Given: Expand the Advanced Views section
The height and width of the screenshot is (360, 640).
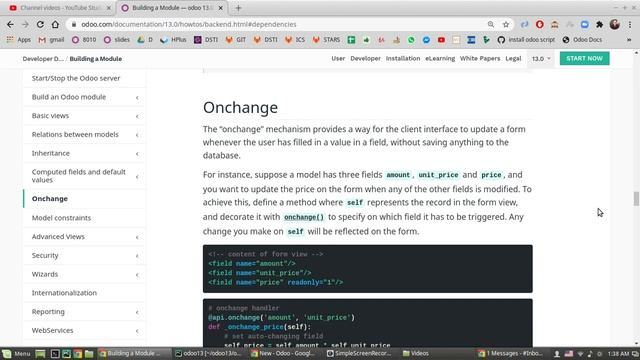Looking at the screenshot, I should click(x=84, y=236).
